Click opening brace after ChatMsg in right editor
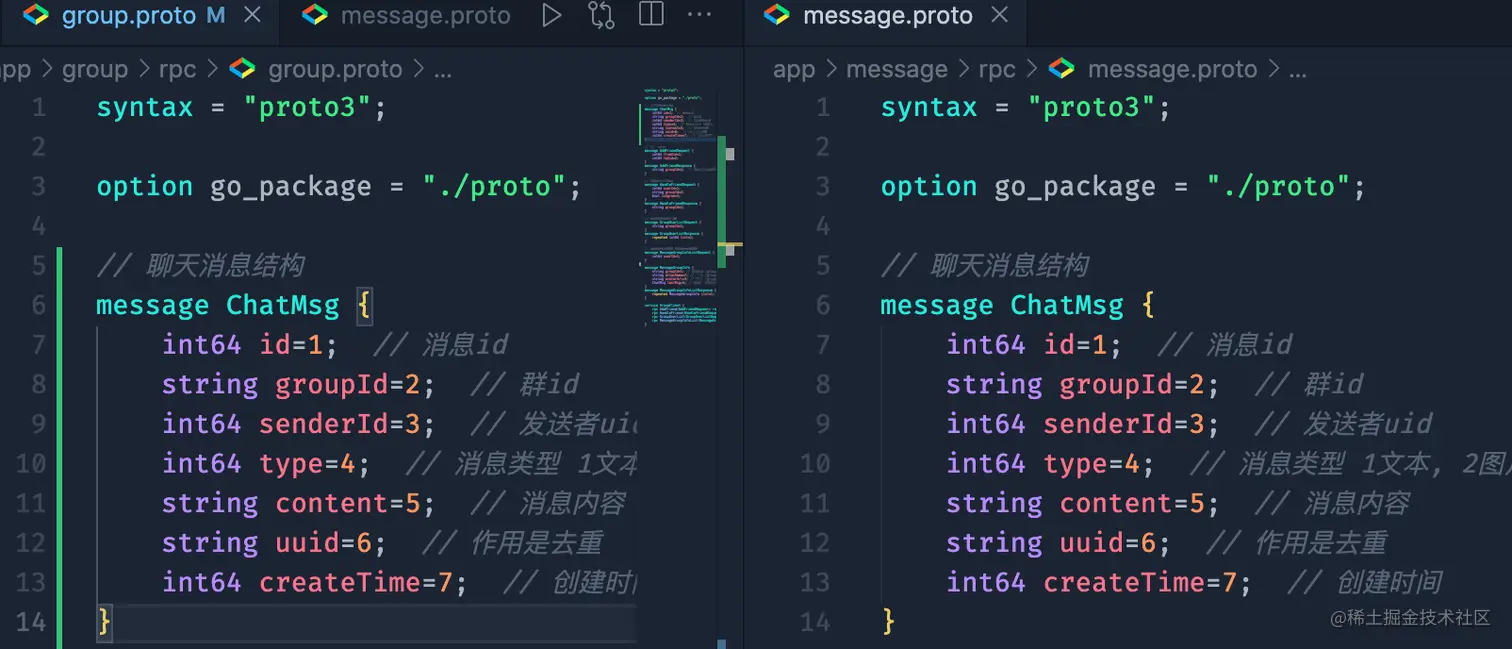 (1147, 305)
